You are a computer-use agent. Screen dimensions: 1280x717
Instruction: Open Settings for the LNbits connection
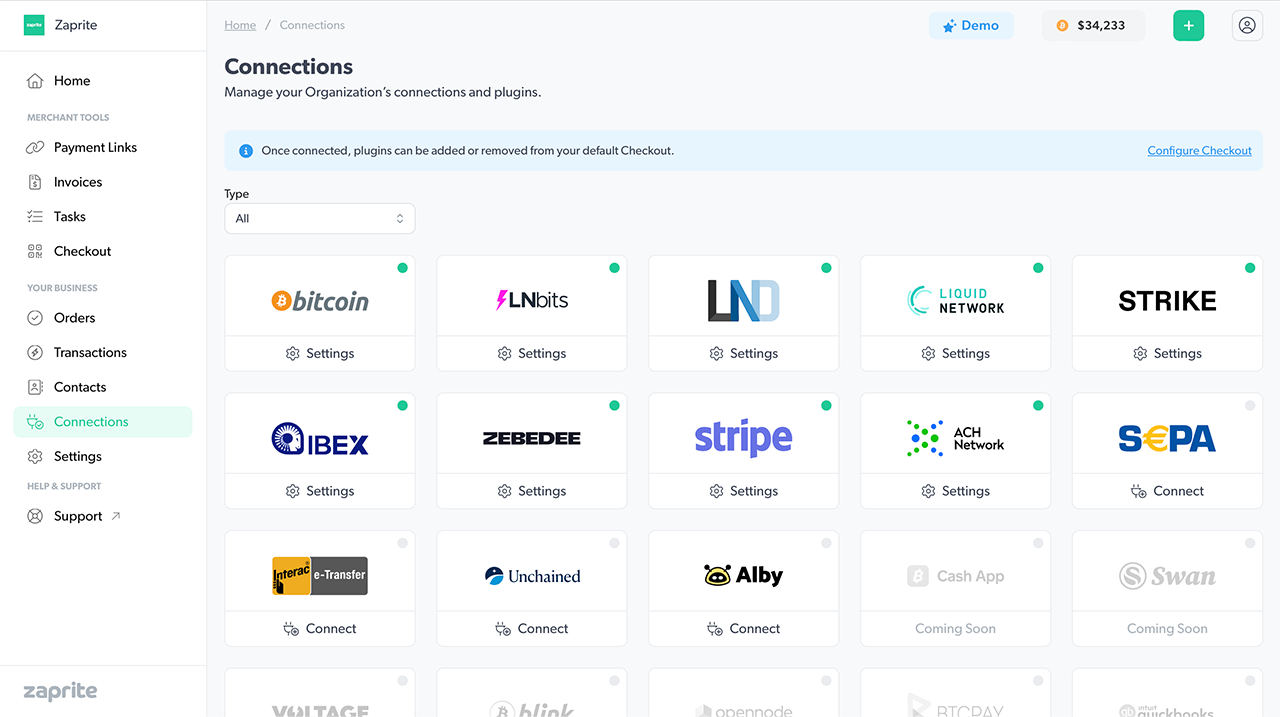point(532,353)
